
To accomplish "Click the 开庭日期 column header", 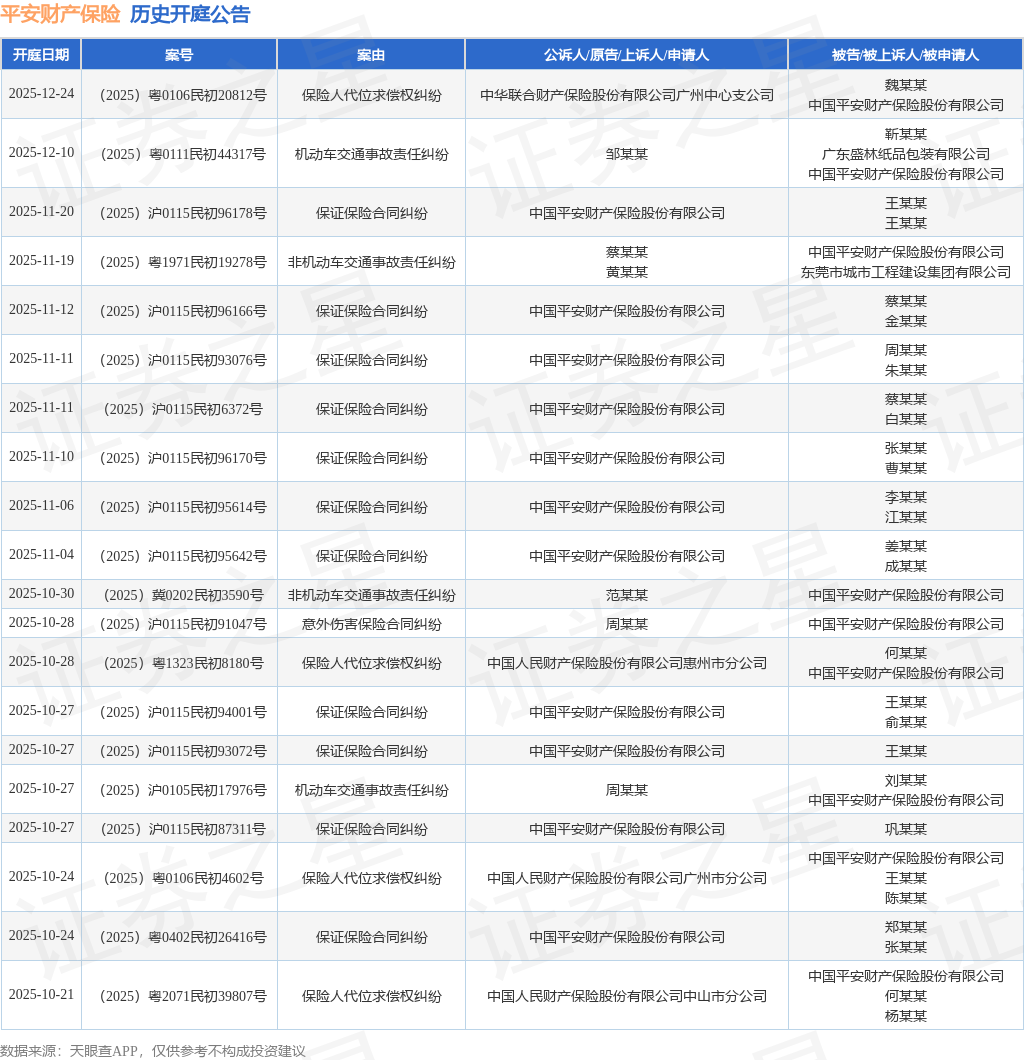I will (41, 55).
